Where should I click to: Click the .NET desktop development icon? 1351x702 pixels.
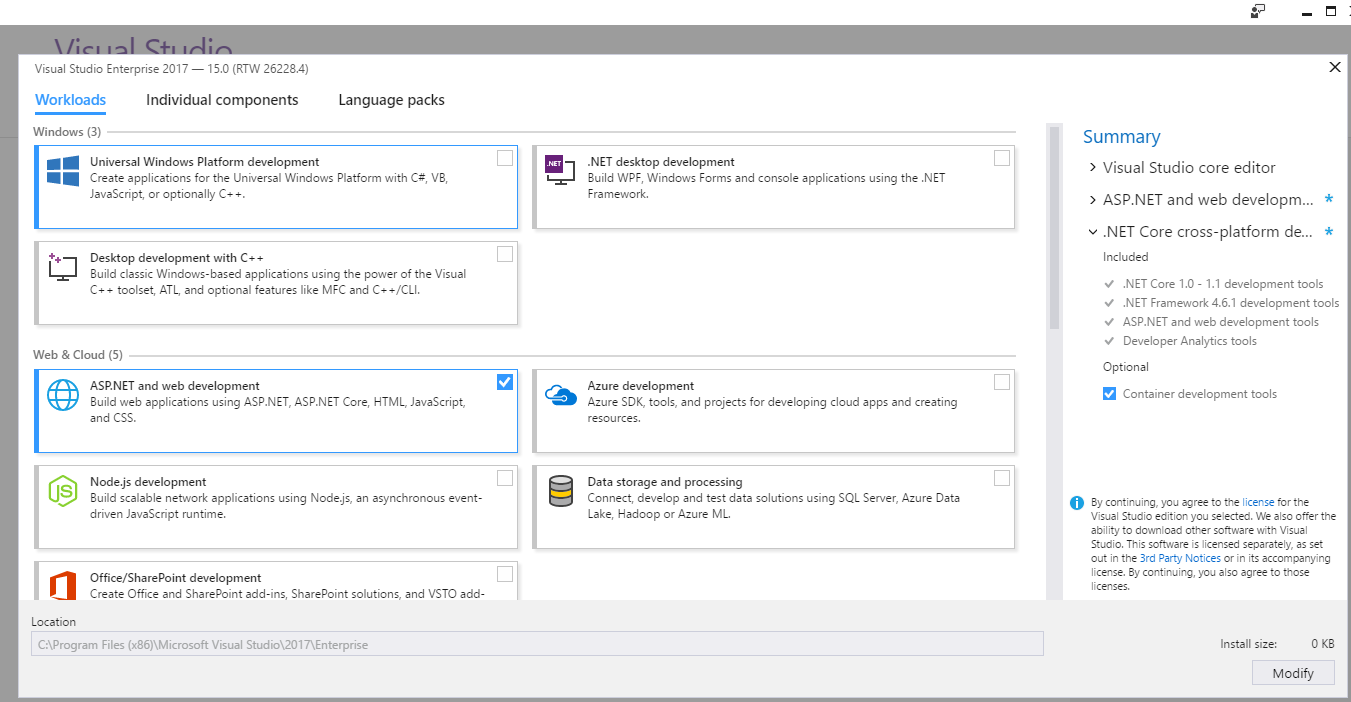pyautogui.click(x=560, y=169)
